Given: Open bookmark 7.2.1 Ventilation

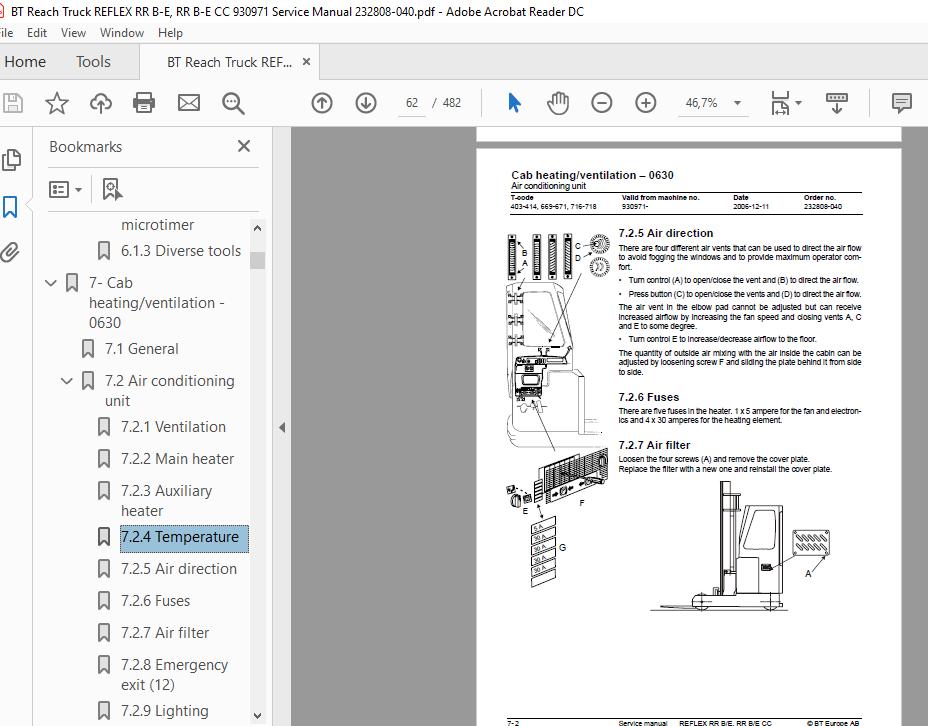Looking at the screenshot, I should (x=173, y=427).
